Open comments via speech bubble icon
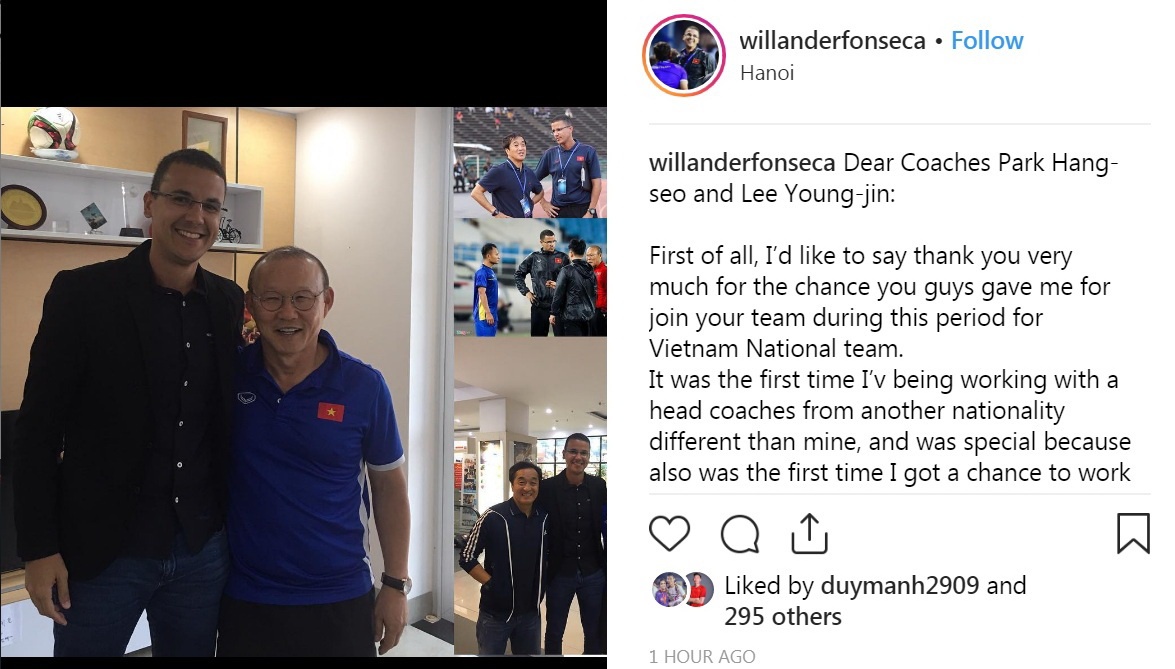Screen dimensions: 1175x669 pos(740,533)
